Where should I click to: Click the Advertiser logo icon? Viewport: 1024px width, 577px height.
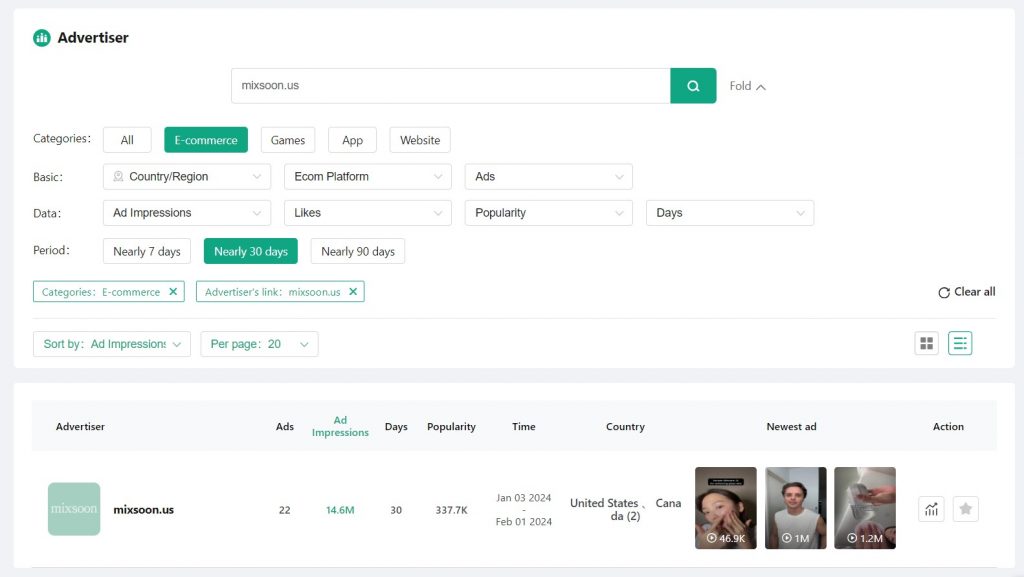pyautogui.click(x=40, y=37)
